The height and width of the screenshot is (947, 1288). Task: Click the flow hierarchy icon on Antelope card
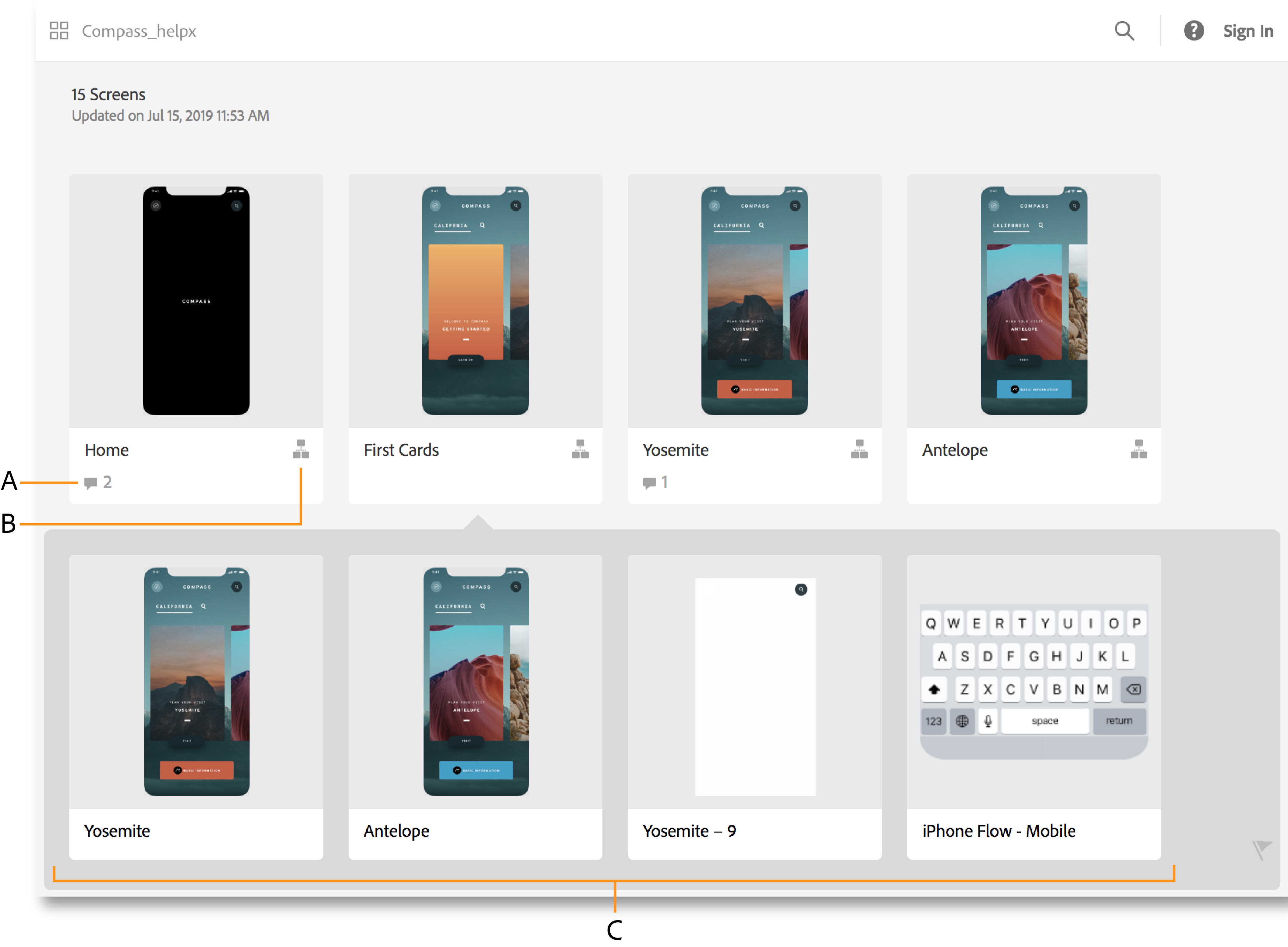click(1138, 449)
